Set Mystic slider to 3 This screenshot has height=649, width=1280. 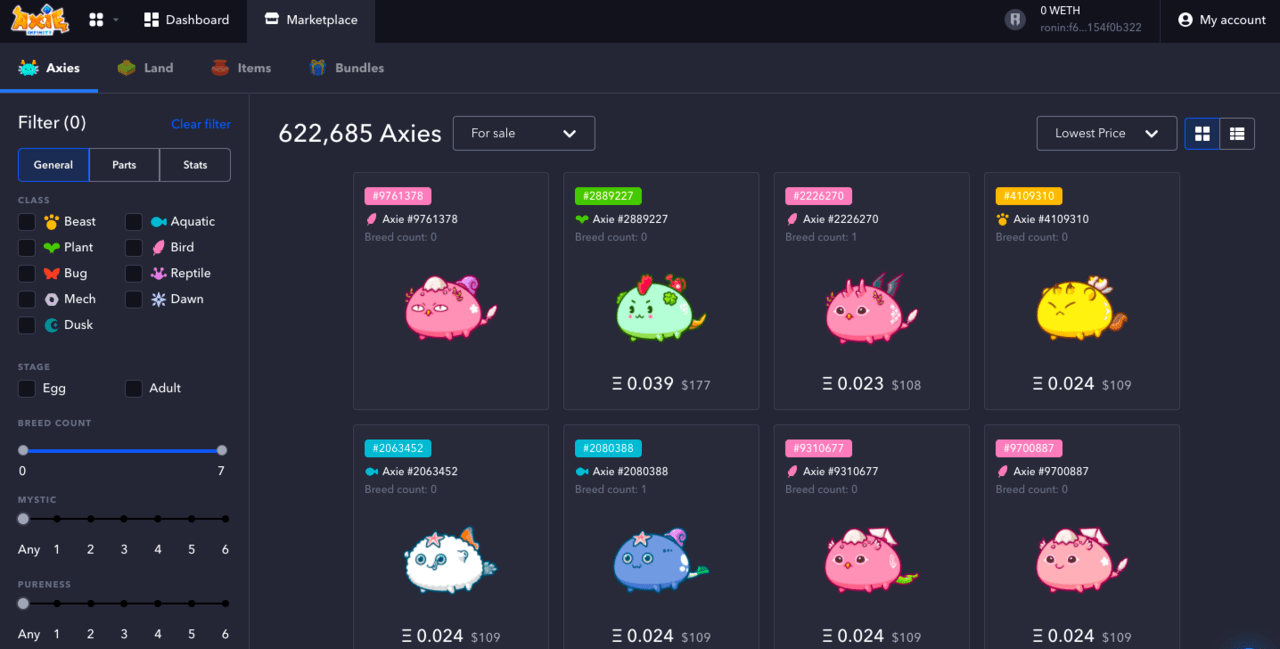(x=124, y=519)
